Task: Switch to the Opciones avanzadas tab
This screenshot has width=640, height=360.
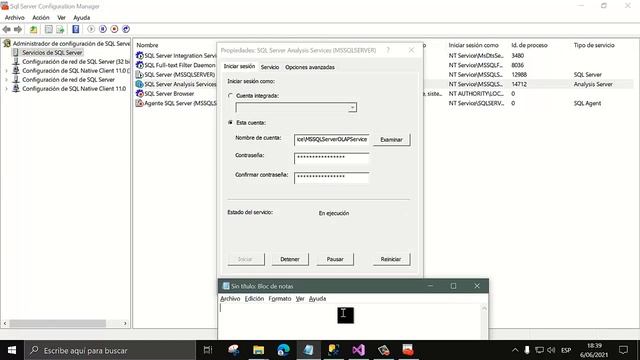Action: (310, 67)
